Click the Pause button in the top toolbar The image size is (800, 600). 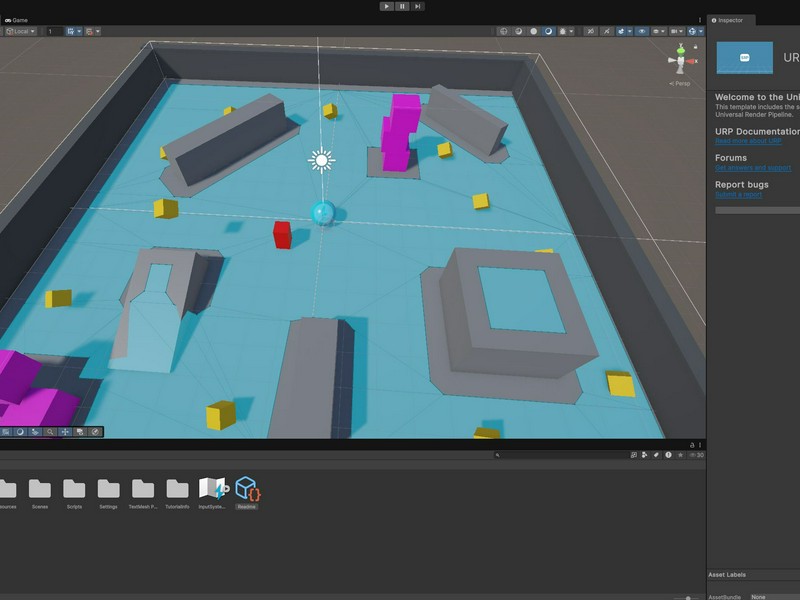[x=402, y=6]
